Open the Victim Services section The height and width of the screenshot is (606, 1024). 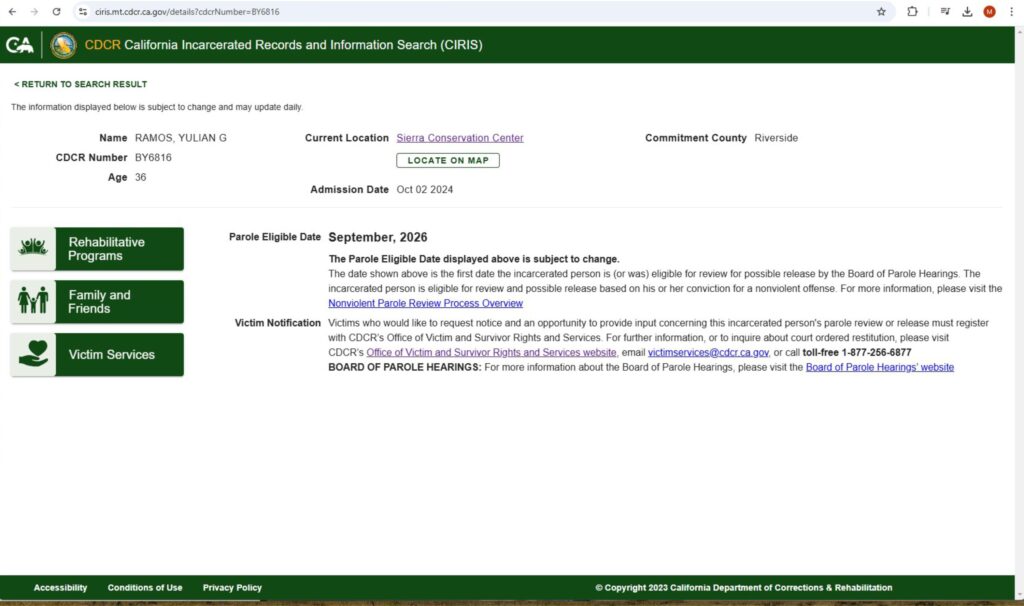pos(97,355)
